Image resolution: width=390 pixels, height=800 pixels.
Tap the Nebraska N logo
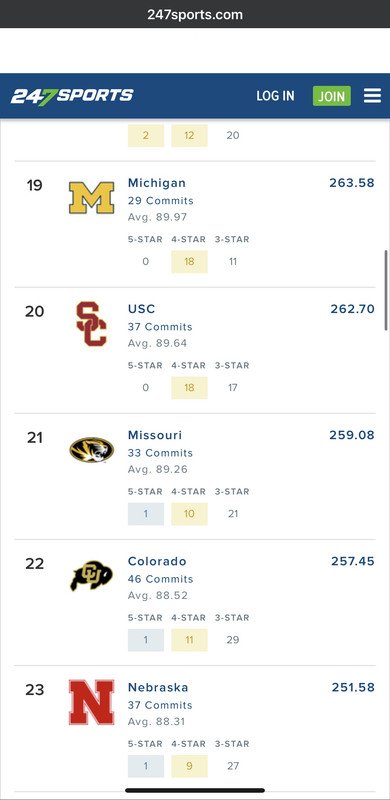(91, 702)
